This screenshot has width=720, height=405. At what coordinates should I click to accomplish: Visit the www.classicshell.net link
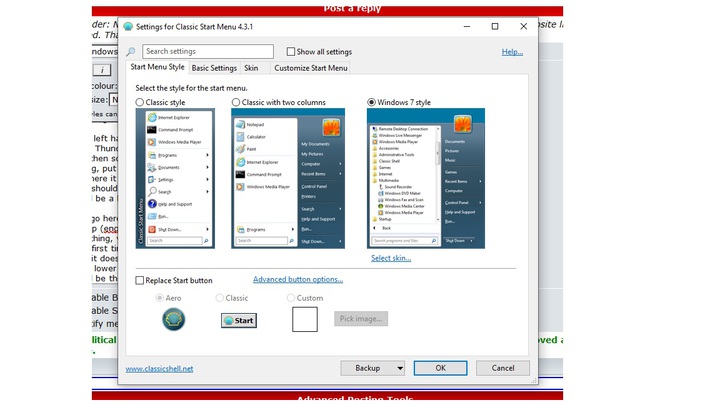point(159,369)
